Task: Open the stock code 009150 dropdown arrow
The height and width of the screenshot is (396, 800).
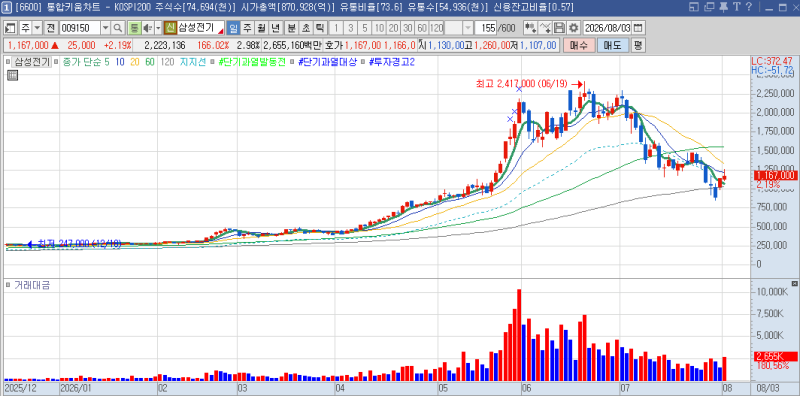Action: click(x=106, y=28)
